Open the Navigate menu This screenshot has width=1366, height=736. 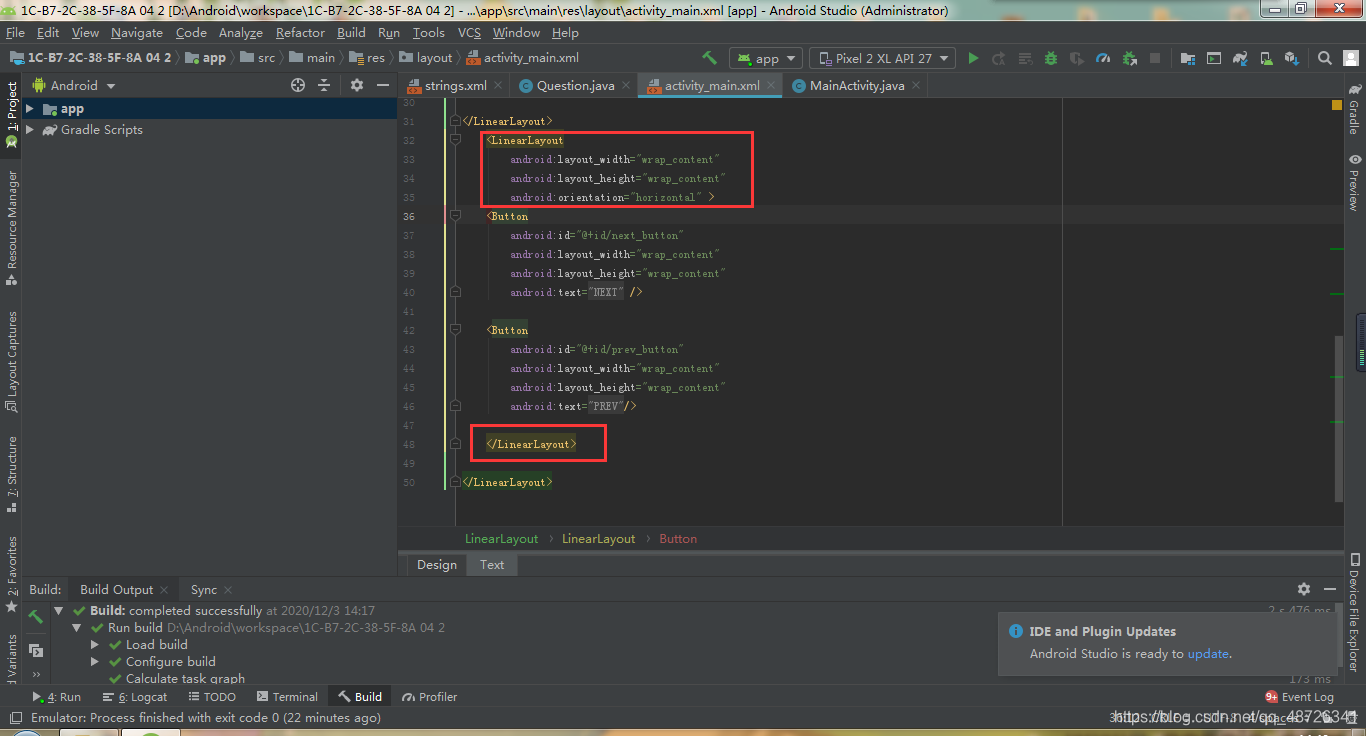tap(137, 32)
